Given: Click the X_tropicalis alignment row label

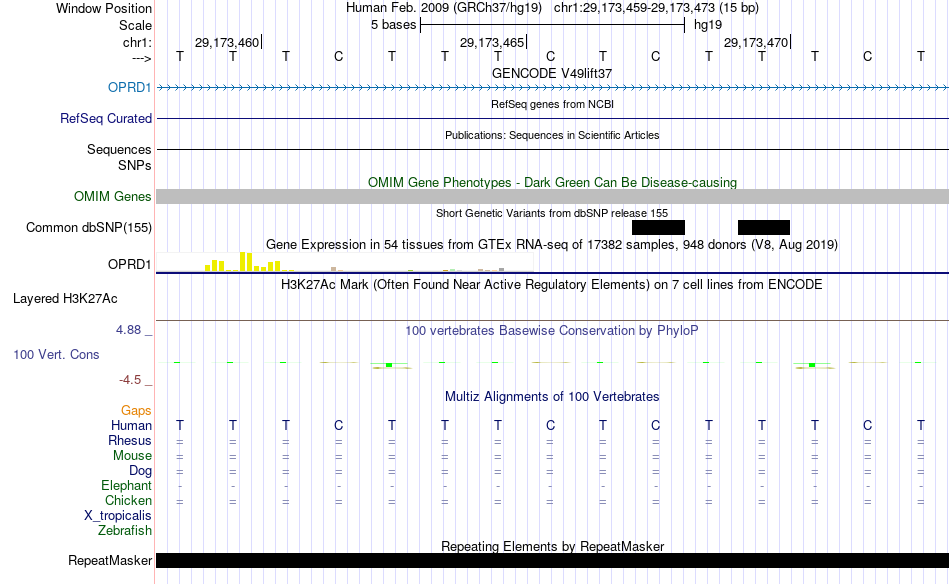Looking at the screenshot, I should point(118,516).
